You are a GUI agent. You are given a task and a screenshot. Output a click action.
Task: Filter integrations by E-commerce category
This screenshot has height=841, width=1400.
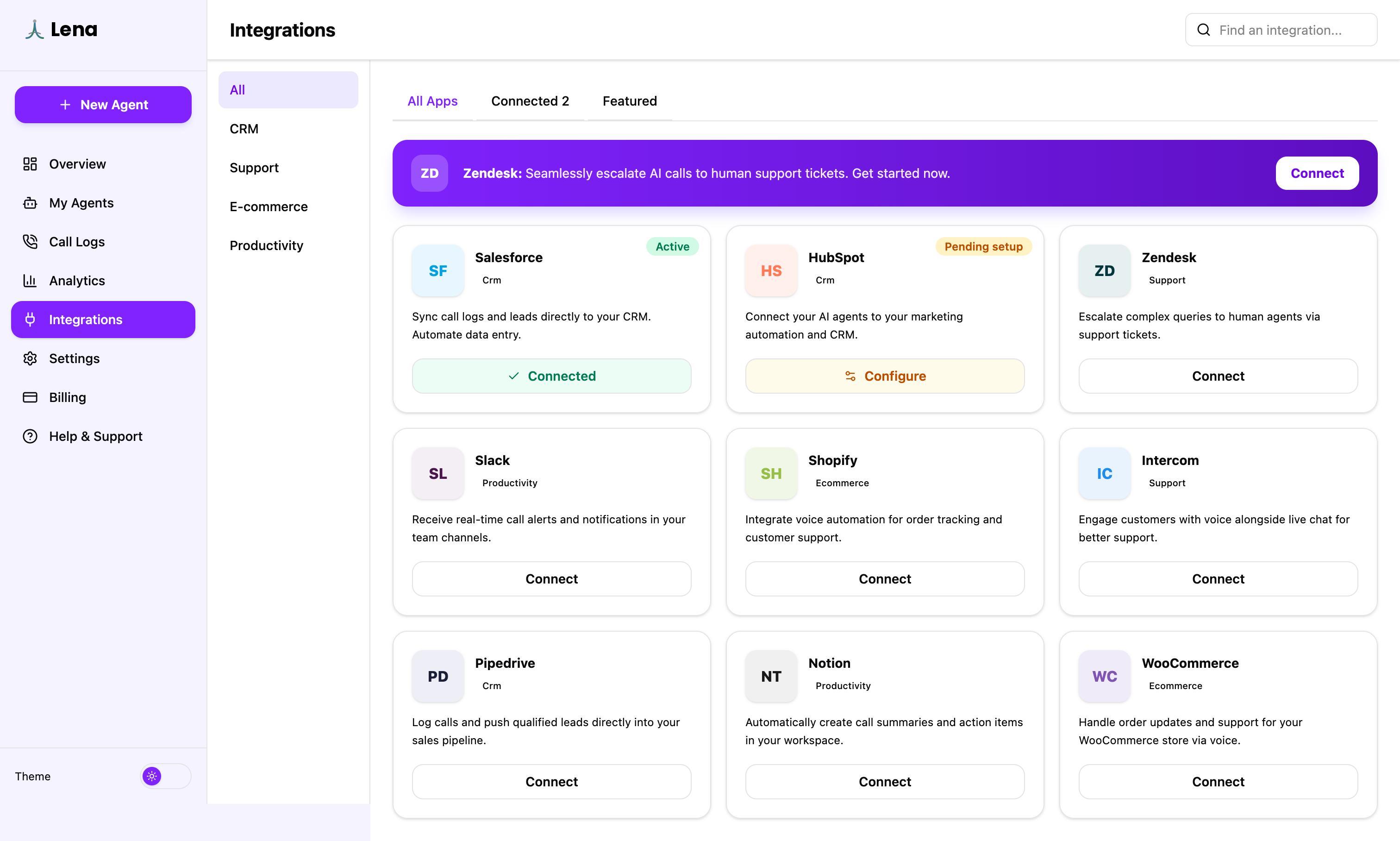pos(288,206)
